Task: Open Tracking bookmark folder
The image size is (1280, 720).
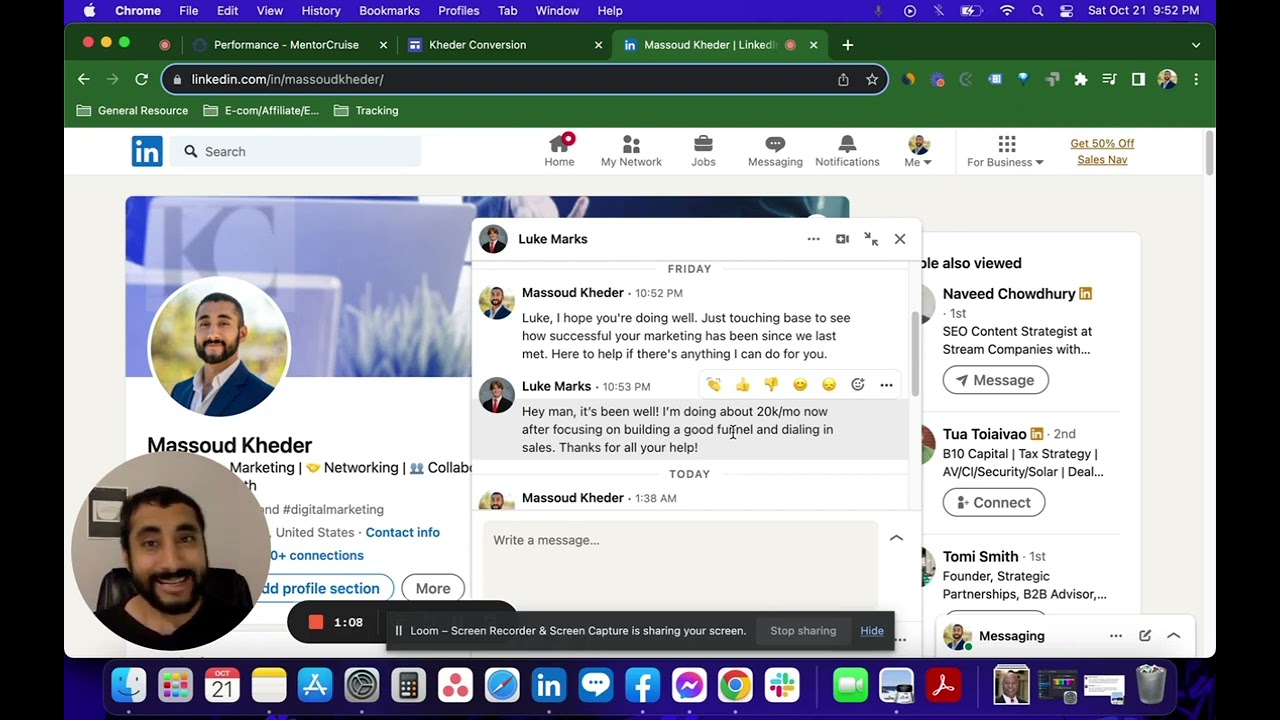Action: click(366, 111)
